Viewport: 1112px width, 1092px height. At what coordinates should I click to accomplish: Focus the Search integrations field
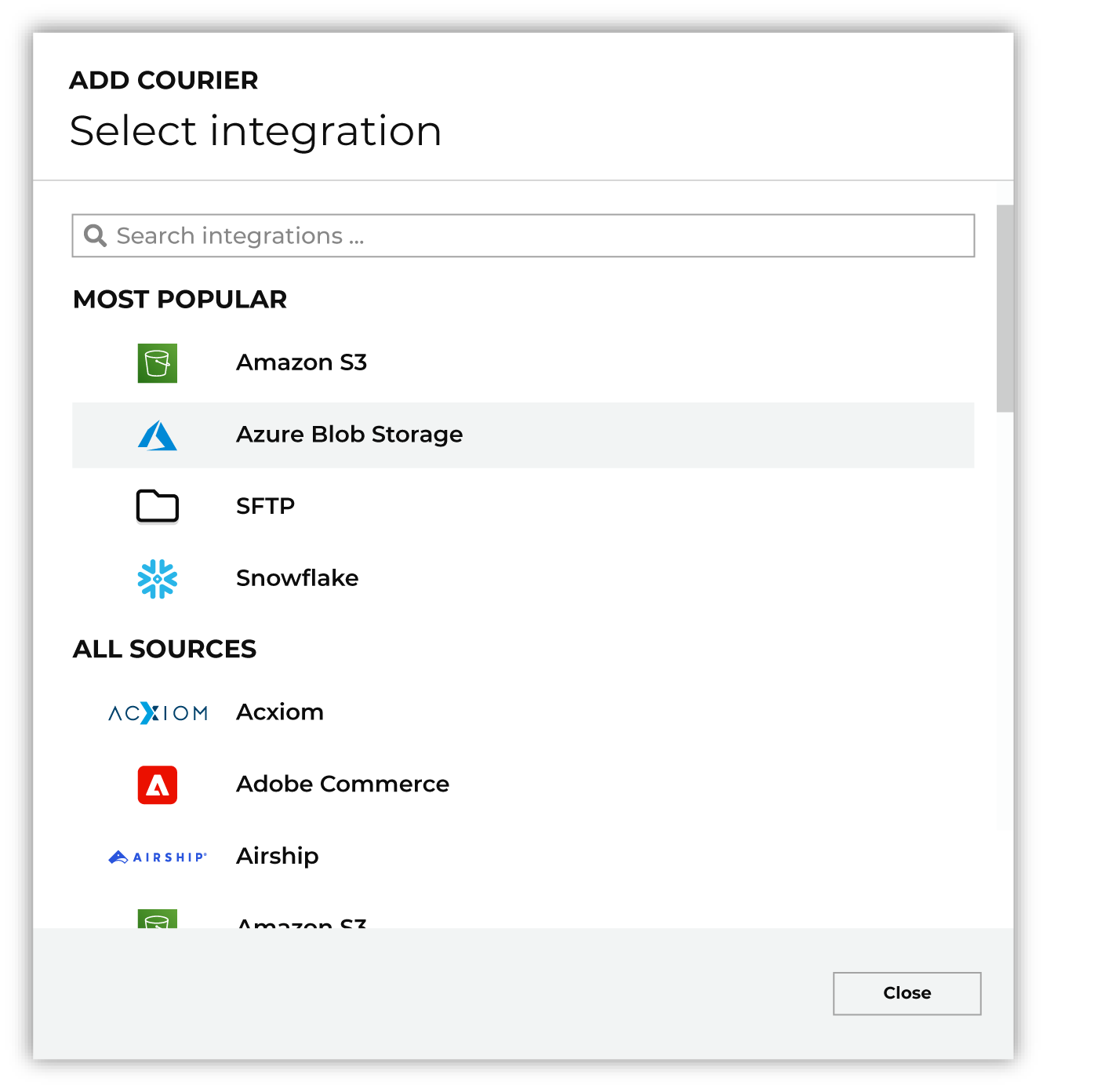(x=523, y=235)
